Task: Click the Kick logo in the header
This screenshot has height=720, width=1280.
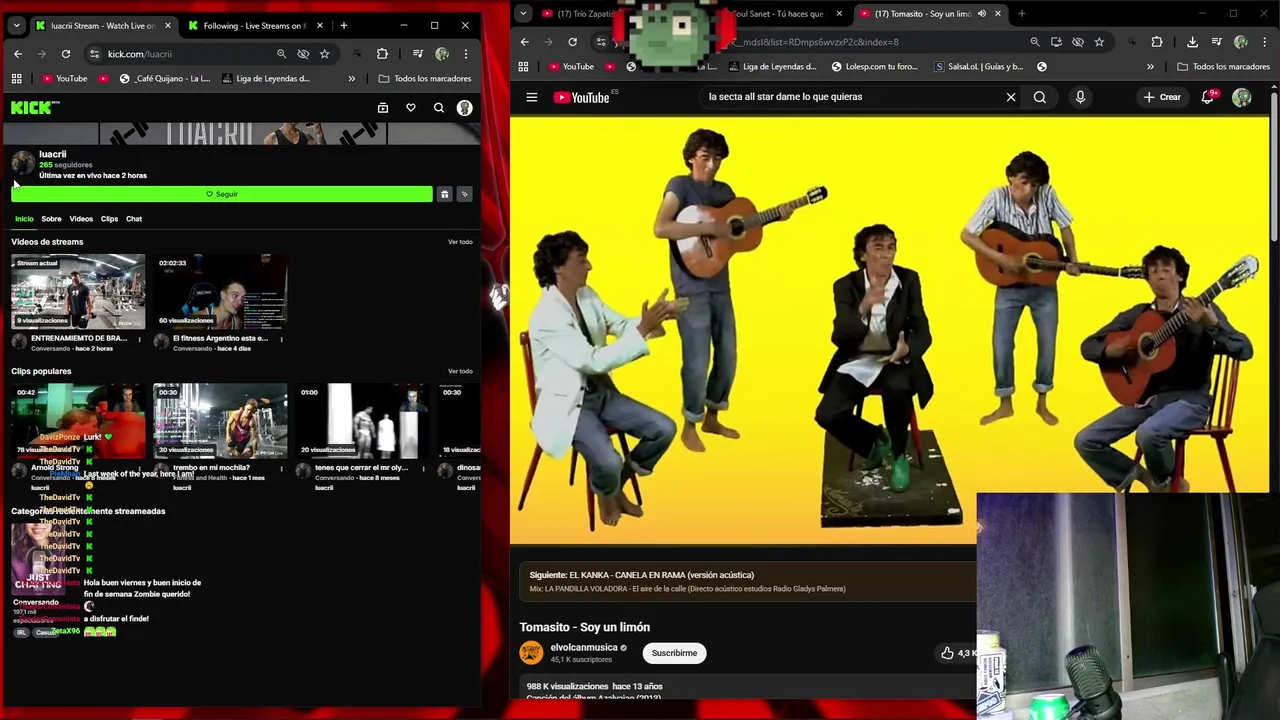Action: coord(35,107)
